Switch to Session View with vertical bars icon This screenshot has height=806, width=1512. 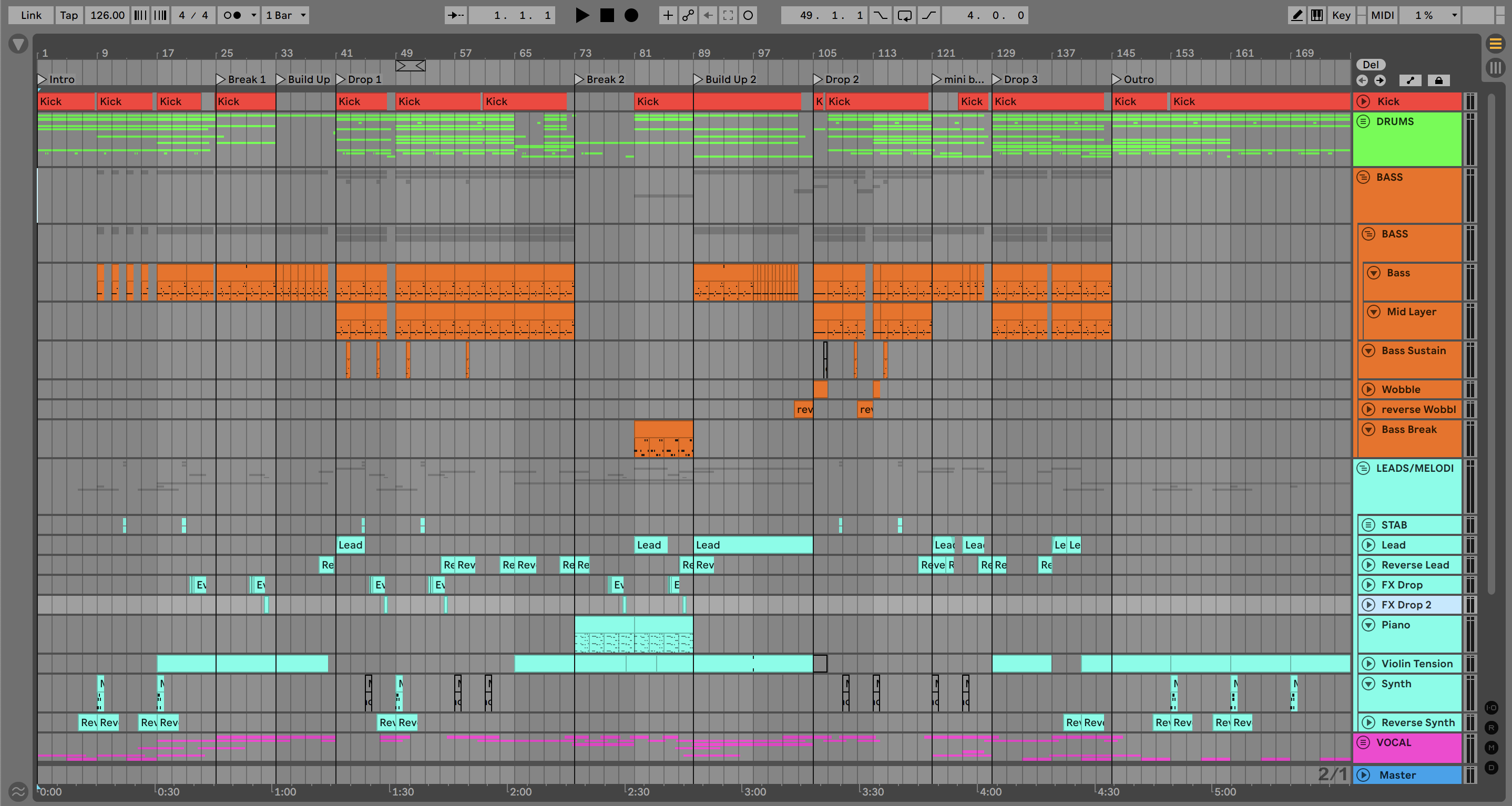pyautogui.click(x=1495, y=68)
